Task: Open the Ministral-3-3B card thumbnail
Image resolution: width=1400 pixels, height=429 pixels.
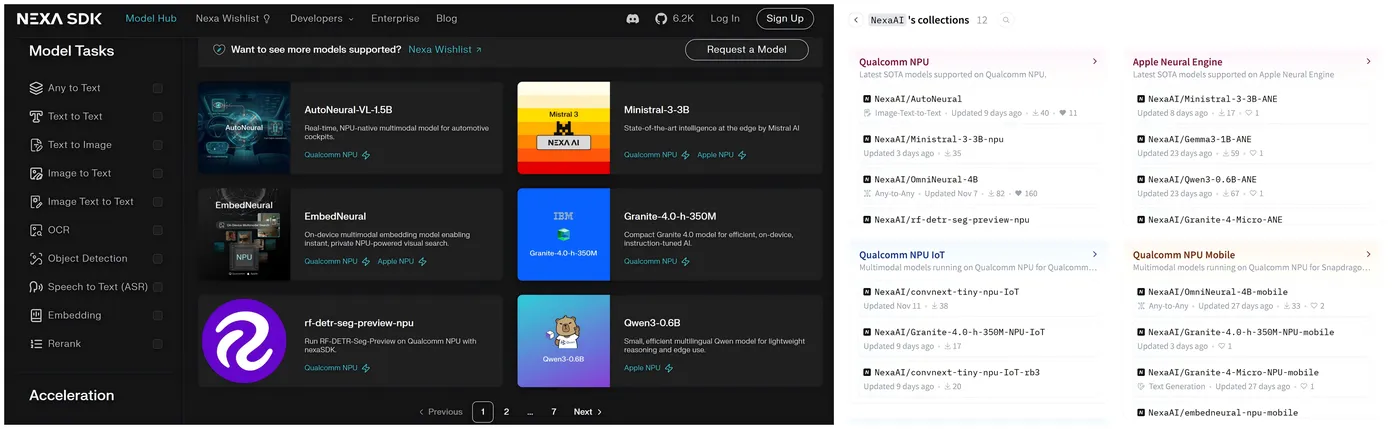Action: pos(563,127)
